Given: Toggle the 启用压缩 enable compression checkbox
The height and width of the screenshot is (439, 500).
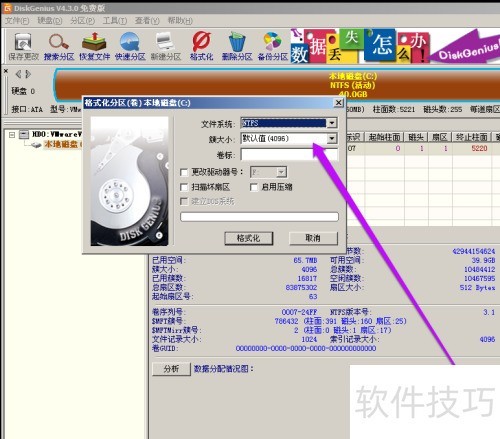Looking at the screenshot, I should click(254, 187).
